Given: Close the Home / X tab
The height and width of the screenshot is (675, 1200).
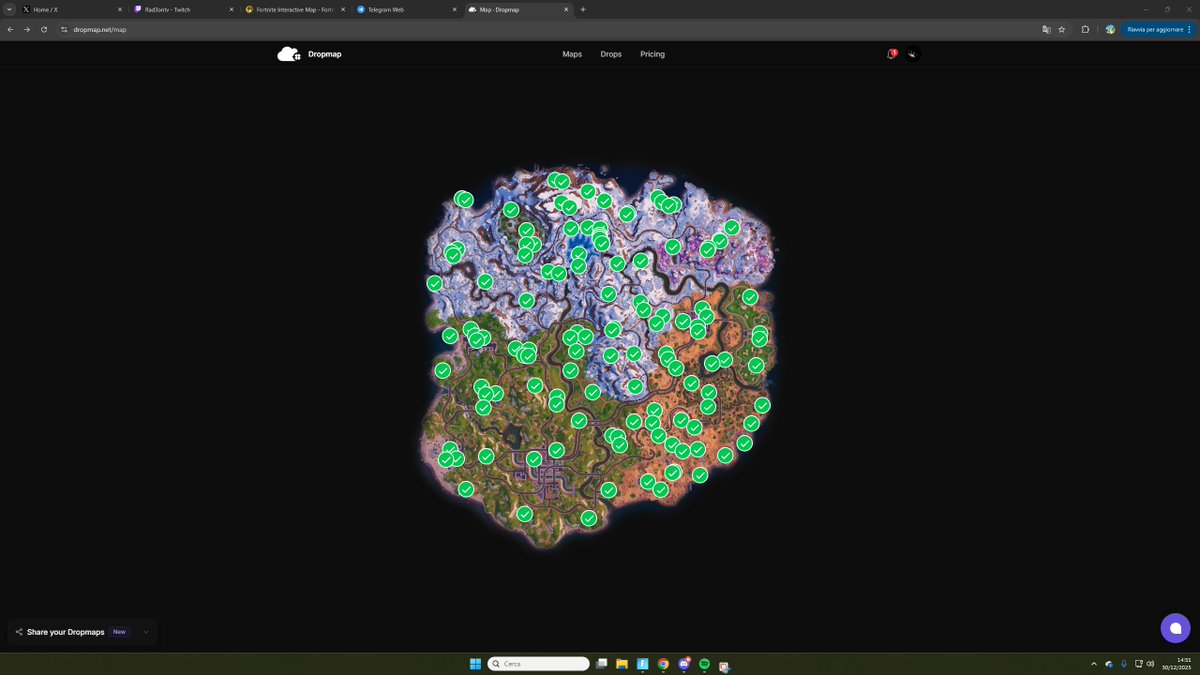Looking at the screenshot, I should [120, 9].
